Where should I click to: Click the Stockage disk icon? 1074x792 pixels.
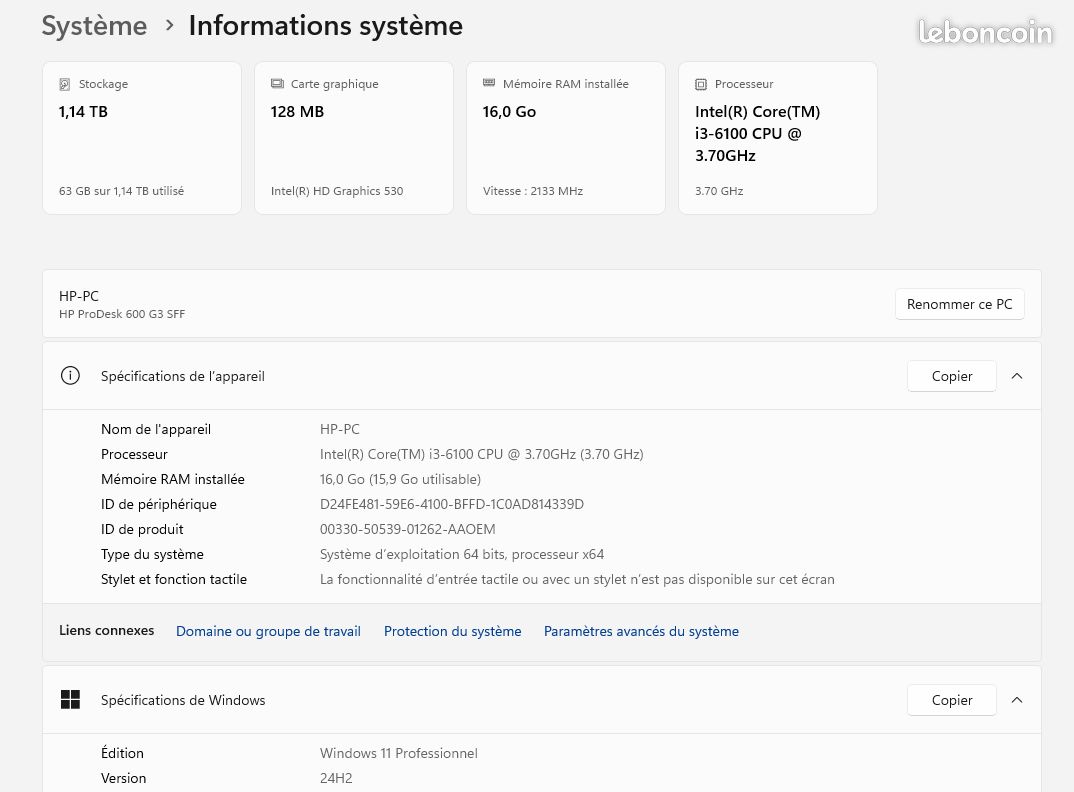tap(64, 84)
